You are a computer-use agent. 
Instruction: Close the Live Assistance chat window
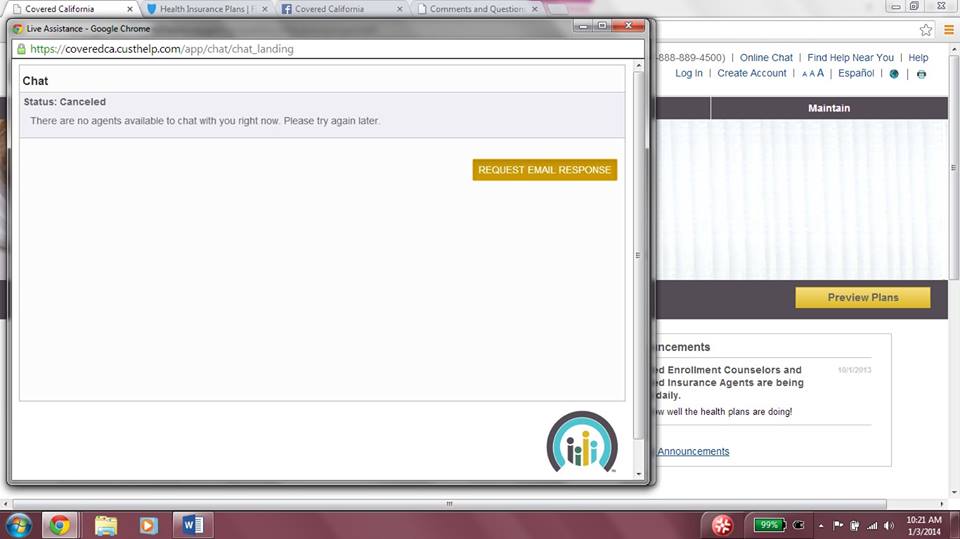click(628, 26)
